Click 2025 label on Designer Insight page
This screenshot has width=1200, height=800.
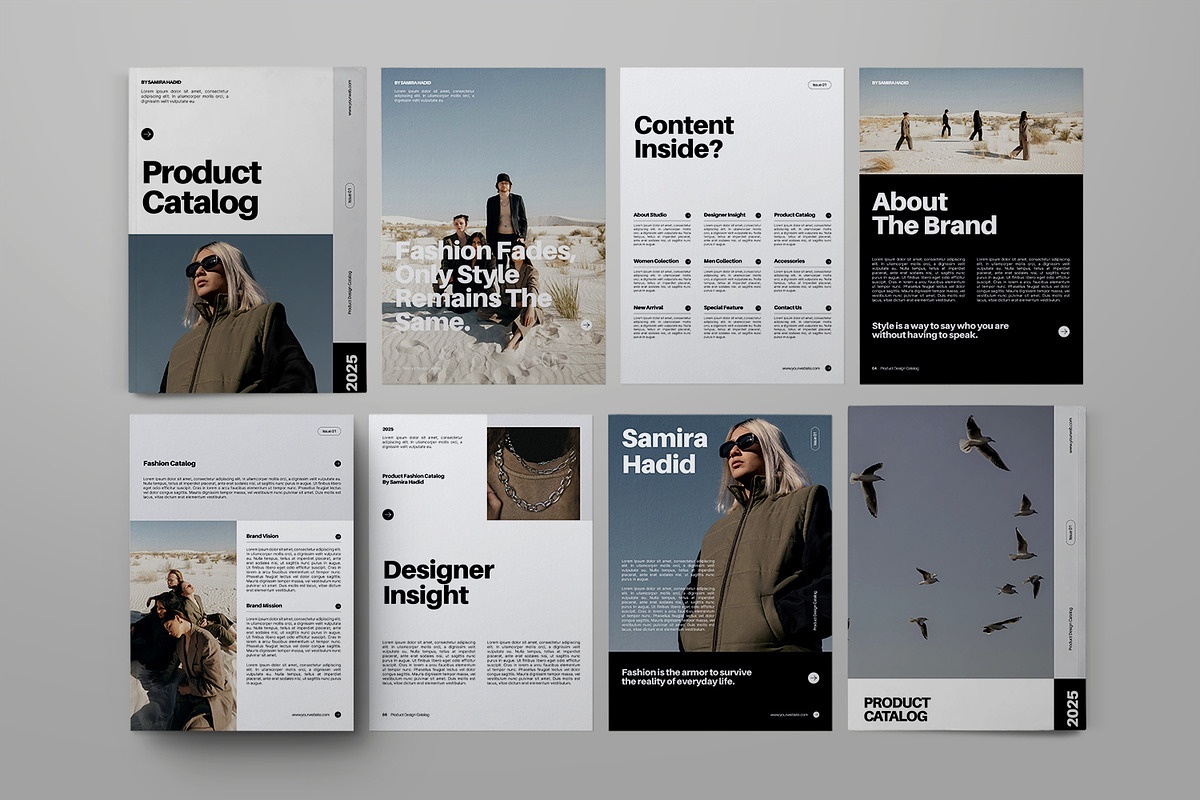point(388,430)
